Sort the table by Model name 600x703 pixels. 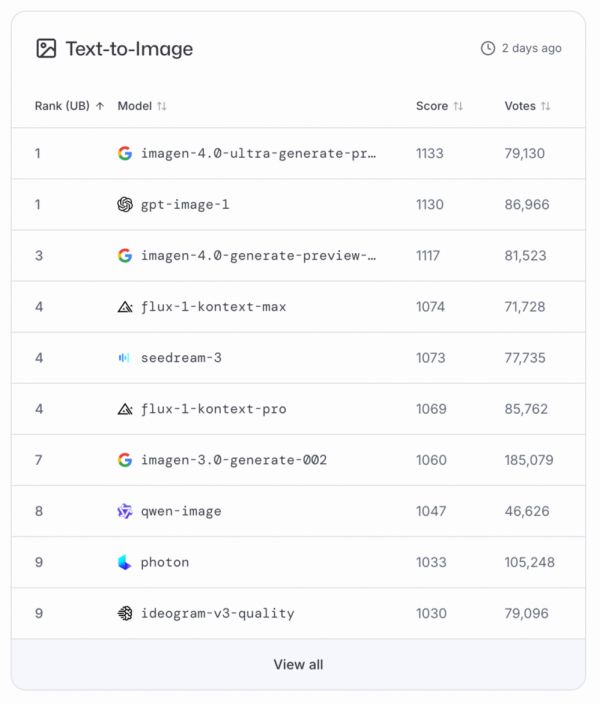pyautogui.click(x=162, y=106)
